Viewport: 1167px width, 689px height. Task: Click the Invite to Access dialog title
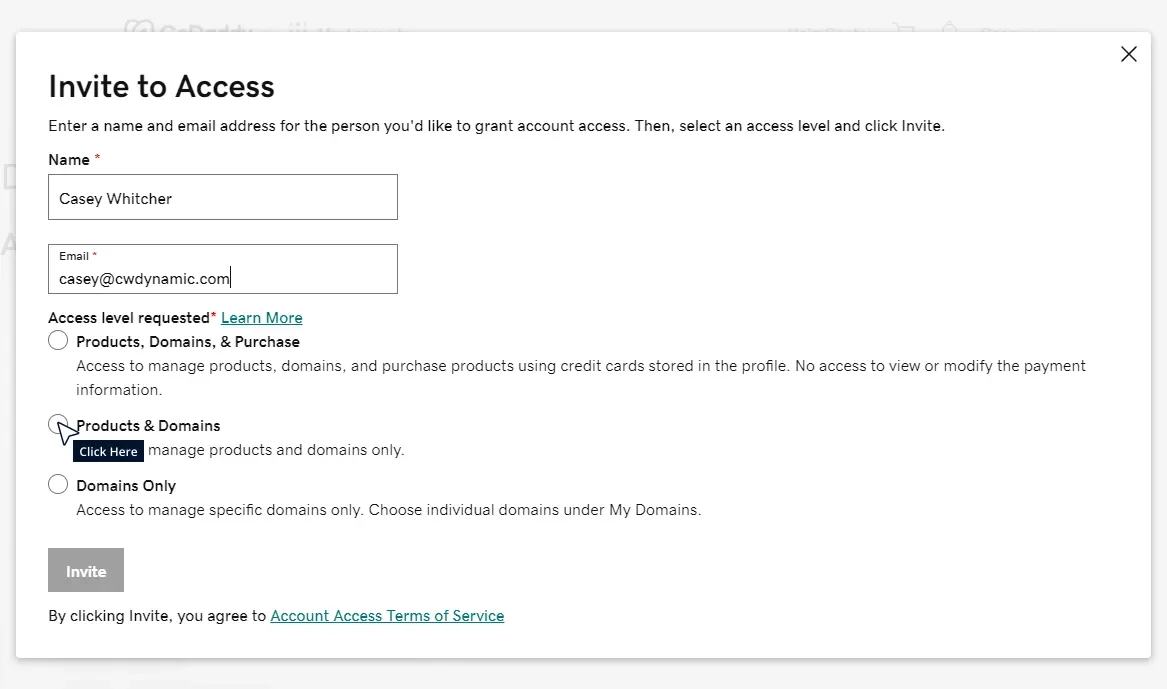coord(161,87)
